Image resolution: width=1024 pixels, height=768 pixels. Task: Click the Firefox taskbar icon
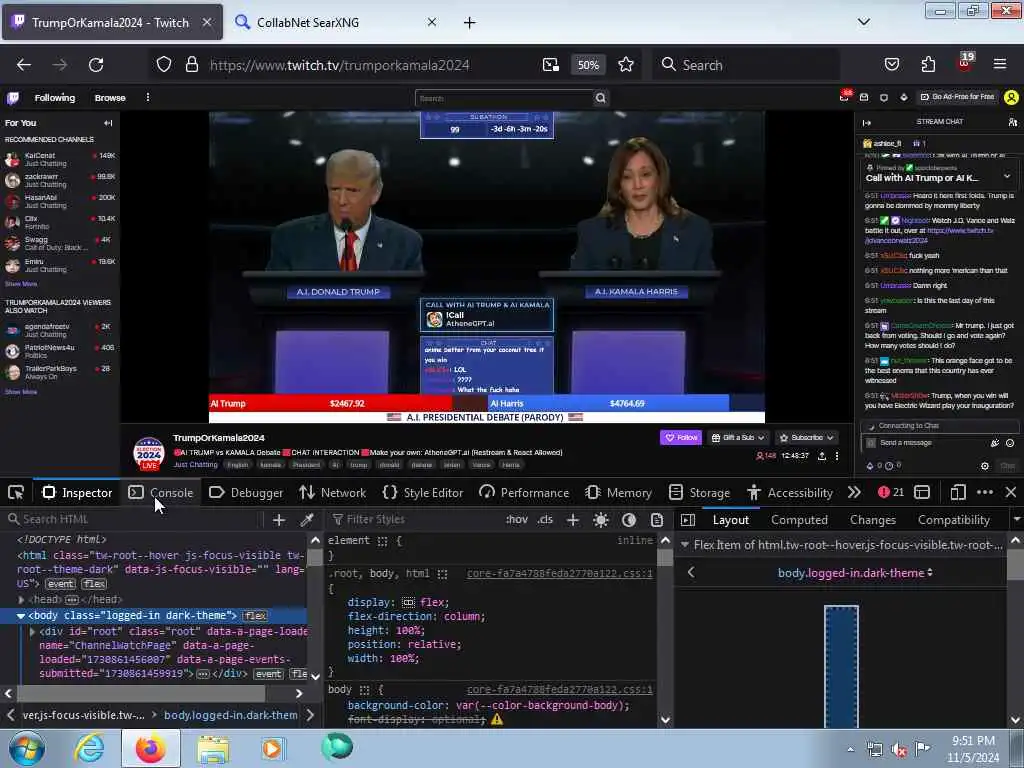151,748
